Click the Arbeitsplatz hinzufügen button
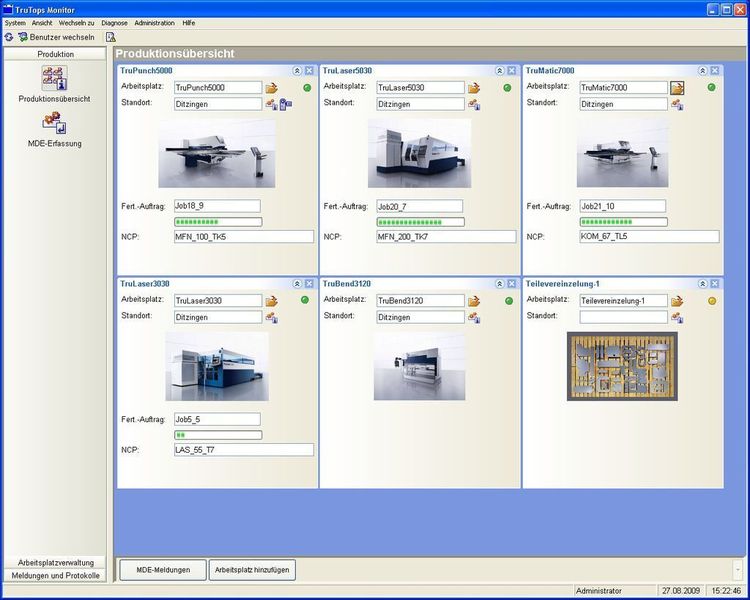This screenshot has width=750, height=600. pyautogui.click(x=252, y=570)
